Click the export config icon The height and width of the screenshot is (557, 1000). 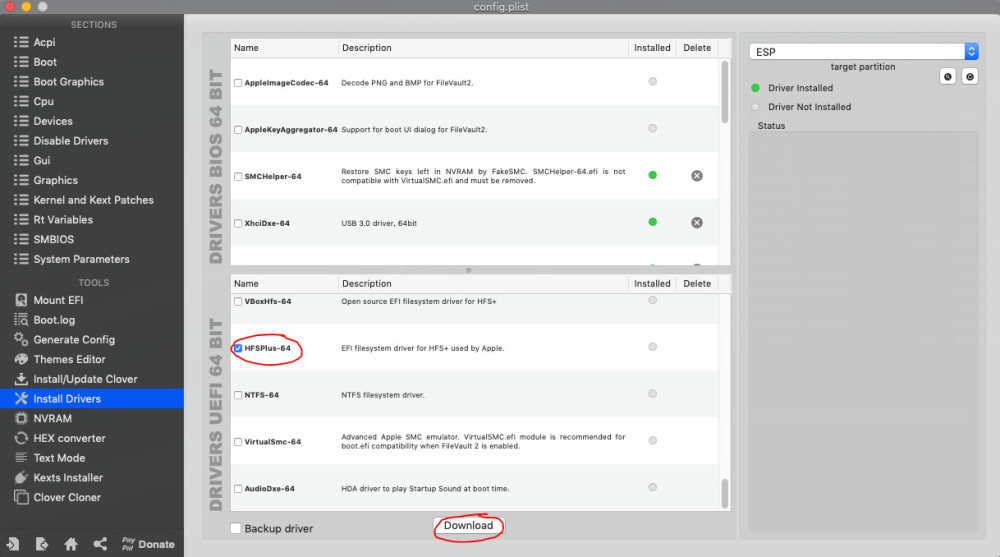coord(42,544)
